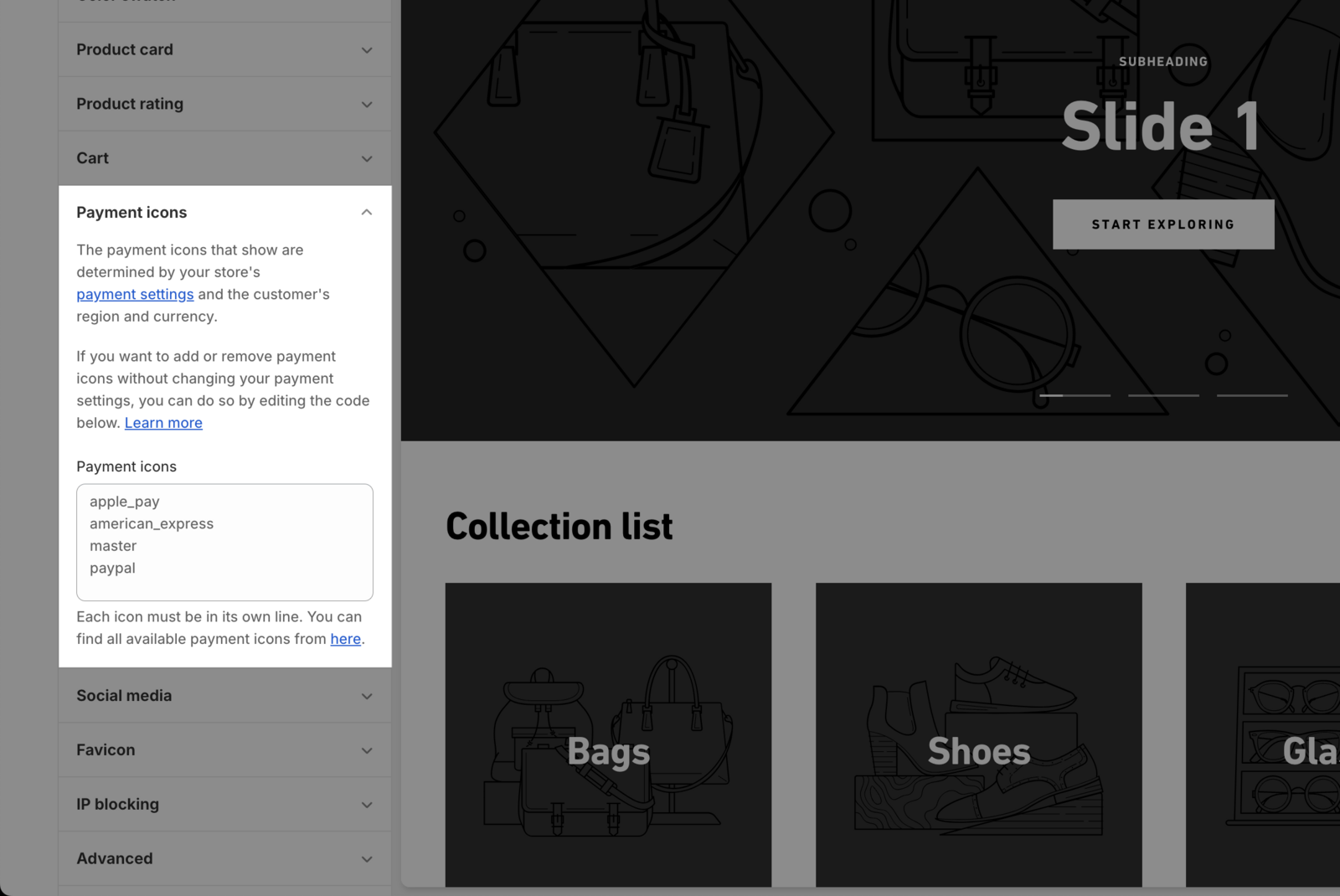Open the 'here' payment icons link
The height and width of the screenshot is (896, 1340).
(x=345, y=639)
